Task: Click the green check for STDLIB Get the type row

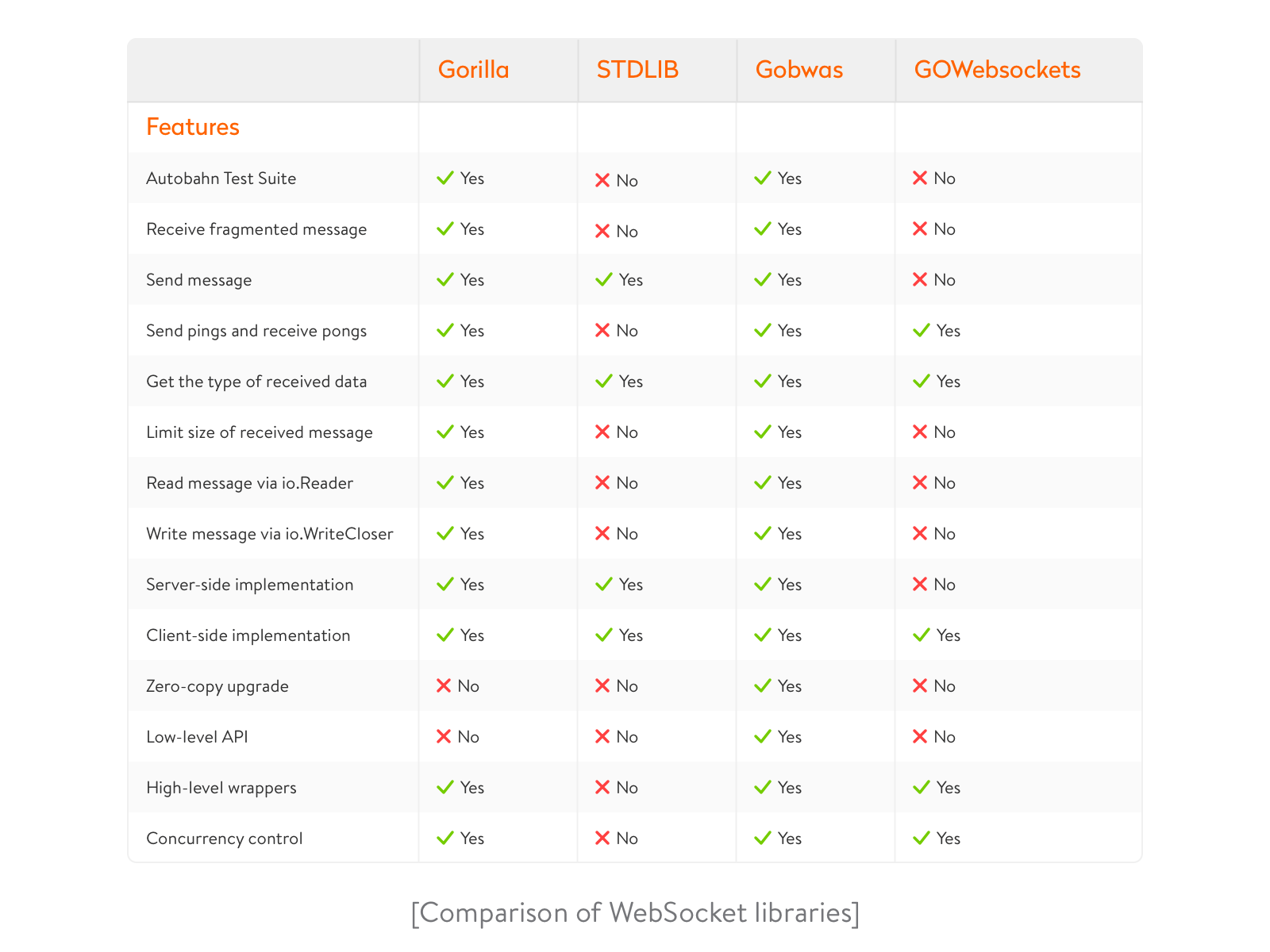Action: (x=604, y=381)
